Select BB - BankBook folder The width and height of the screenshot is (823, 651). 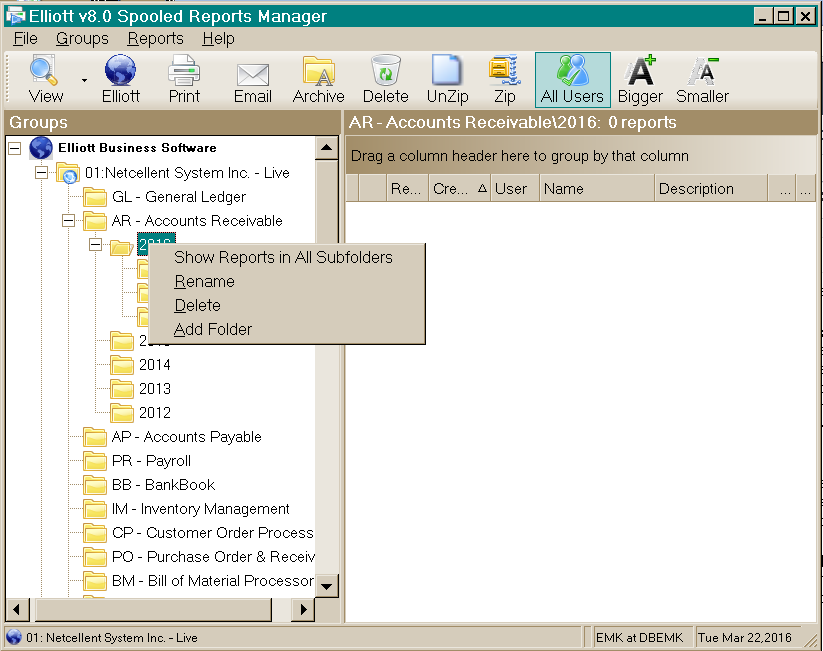[163, 485]
